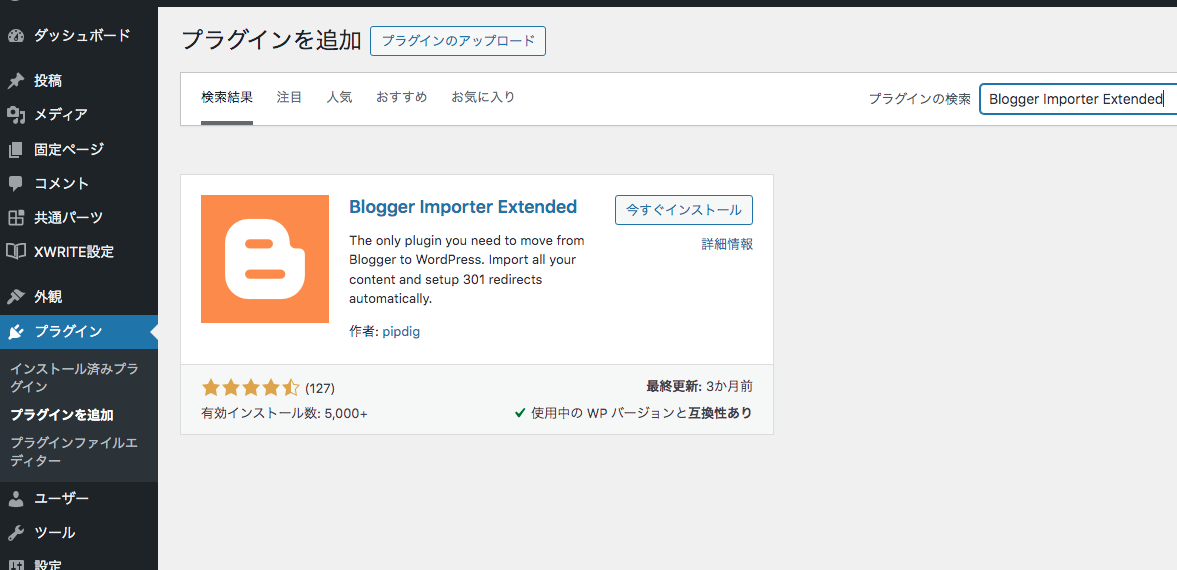Click the user icon beside ユーザー

click(16, 499)
